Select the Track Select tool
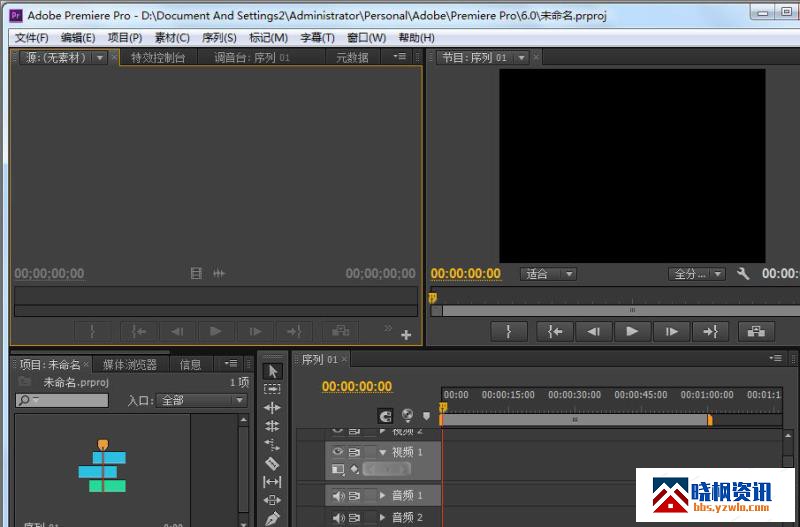Image resolution: width=800 pixels, height=527 pixels. (272, 389)
